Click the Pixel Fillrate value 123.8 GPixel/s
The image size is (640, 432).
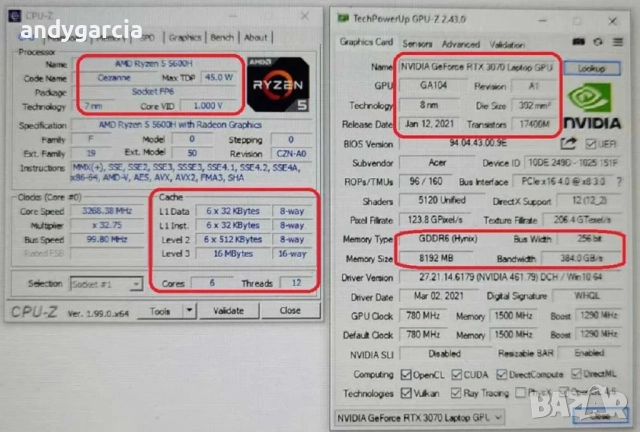[x=435, y=220]
